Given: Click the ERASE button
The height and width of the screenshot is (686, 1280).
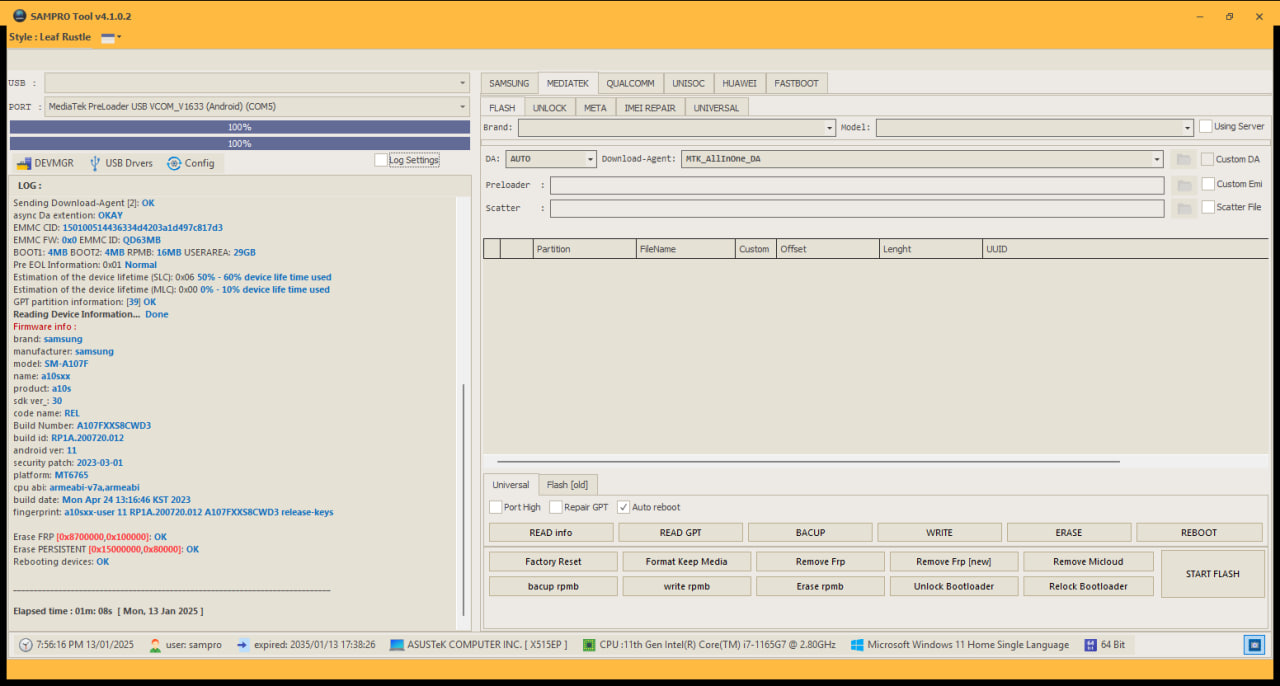Looking at the screenshot, I should 1069,532.
